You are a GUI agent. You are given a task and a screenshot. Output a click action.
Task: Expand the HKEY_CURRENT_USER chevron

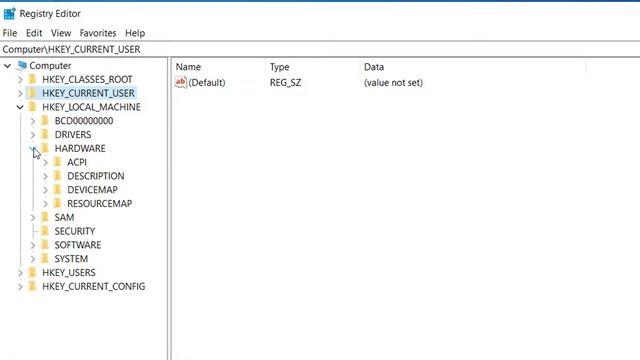pos(20,93)
